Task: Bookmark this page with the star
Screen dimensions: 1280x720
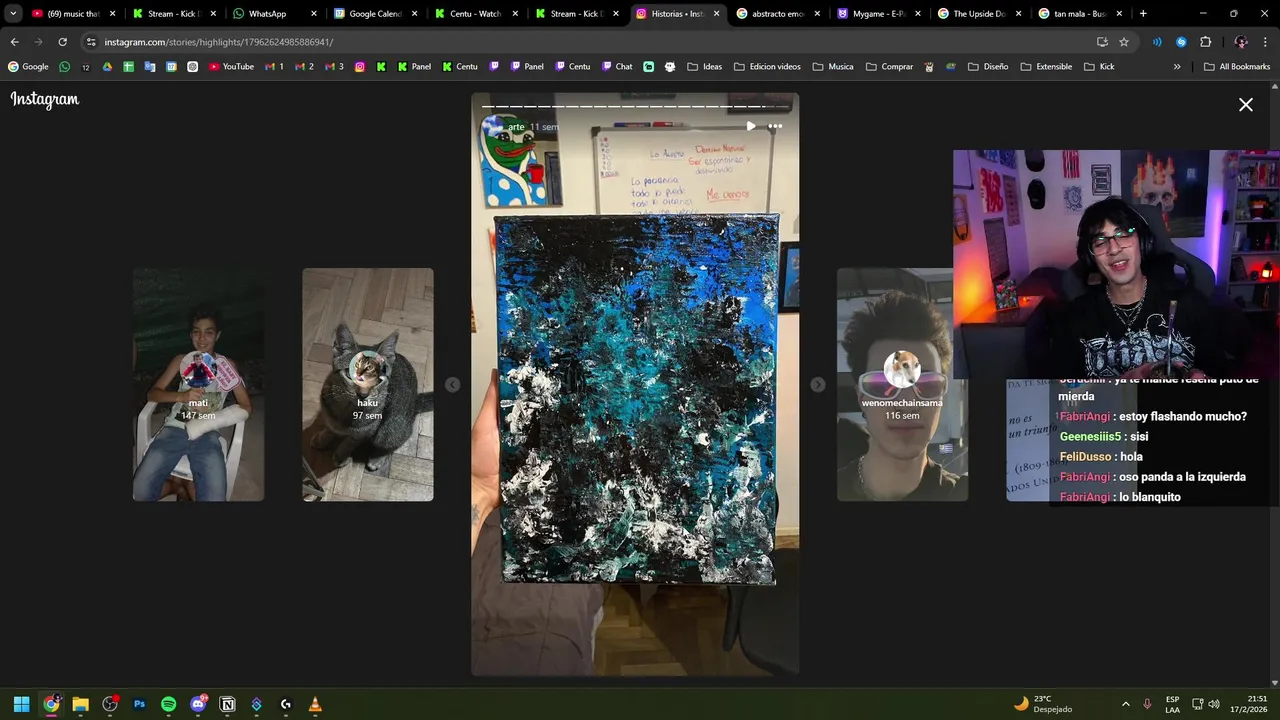Action: (1124, 42)
